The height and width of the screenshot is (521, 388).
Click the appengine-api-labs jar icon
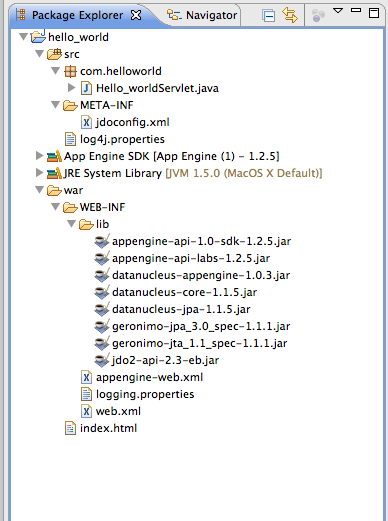pyautogui.click(x=102, y=258)
